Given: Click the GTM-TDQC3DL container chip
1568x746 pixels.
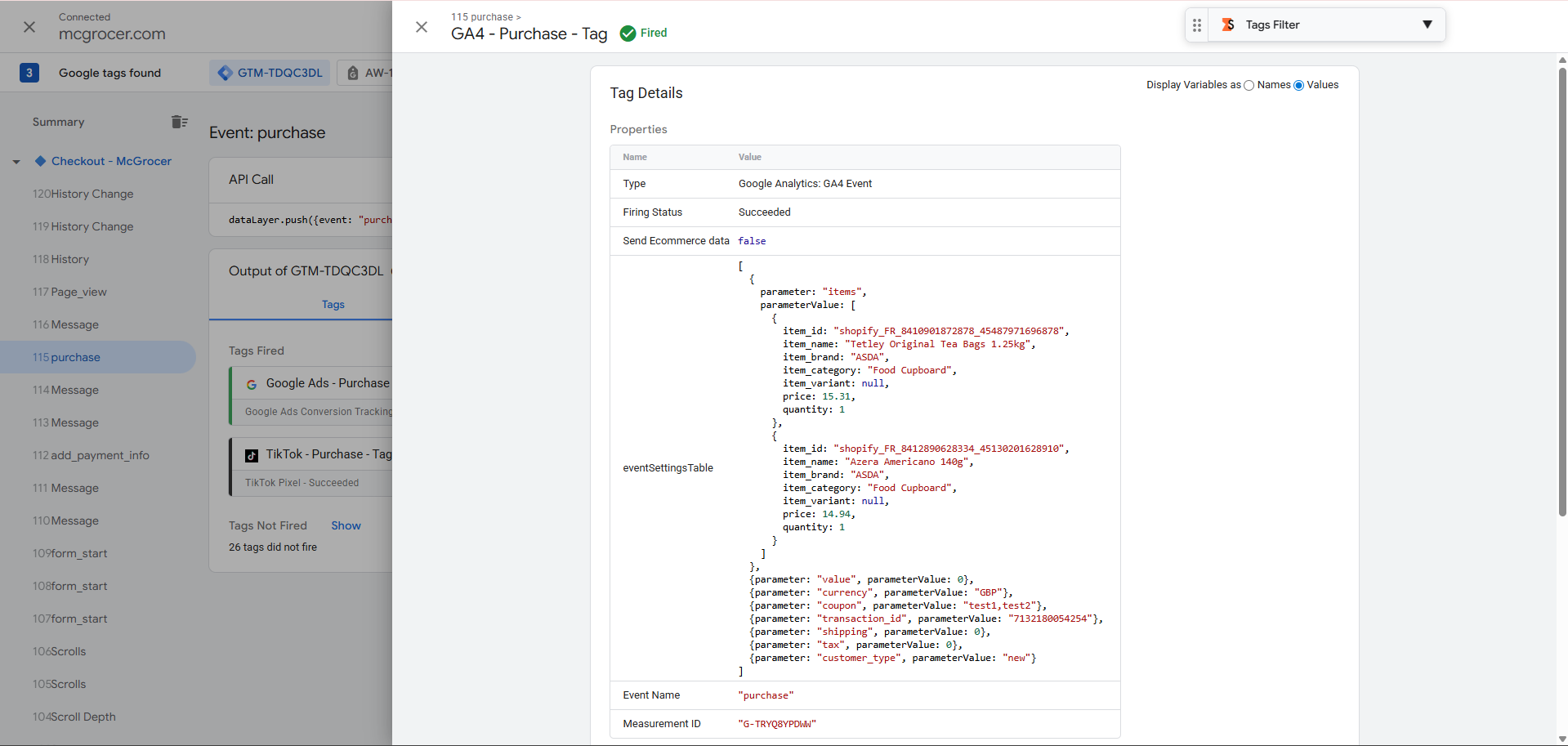Looking at the screenshot, I should [270, 73].
